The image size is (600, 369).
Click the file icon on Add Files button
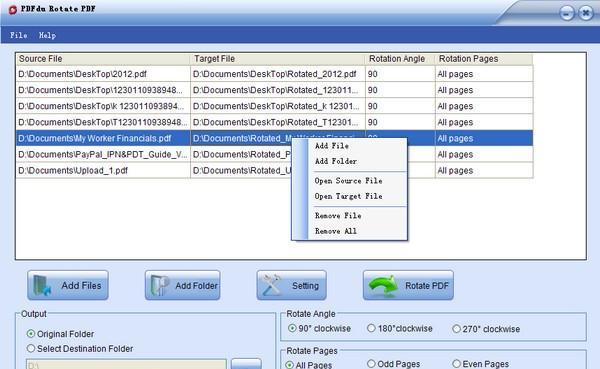tap(42, 285)
